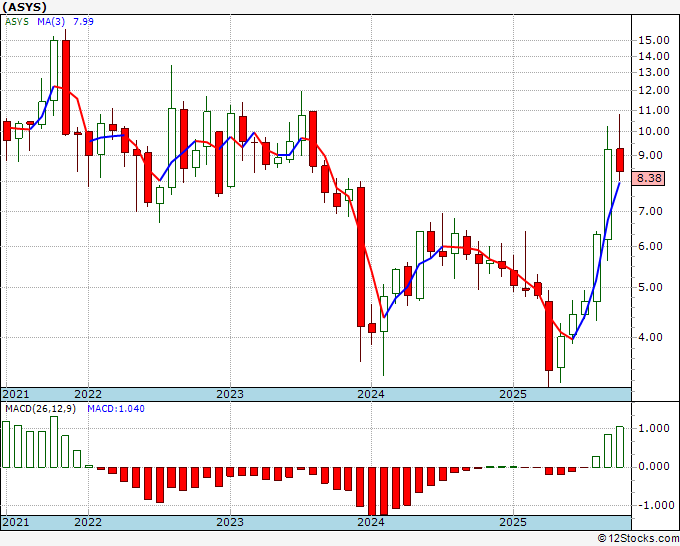Click the tall red candlestick peaking at 15.00
The width and height of the screenshot is (680, 546).
pos(66,87)
